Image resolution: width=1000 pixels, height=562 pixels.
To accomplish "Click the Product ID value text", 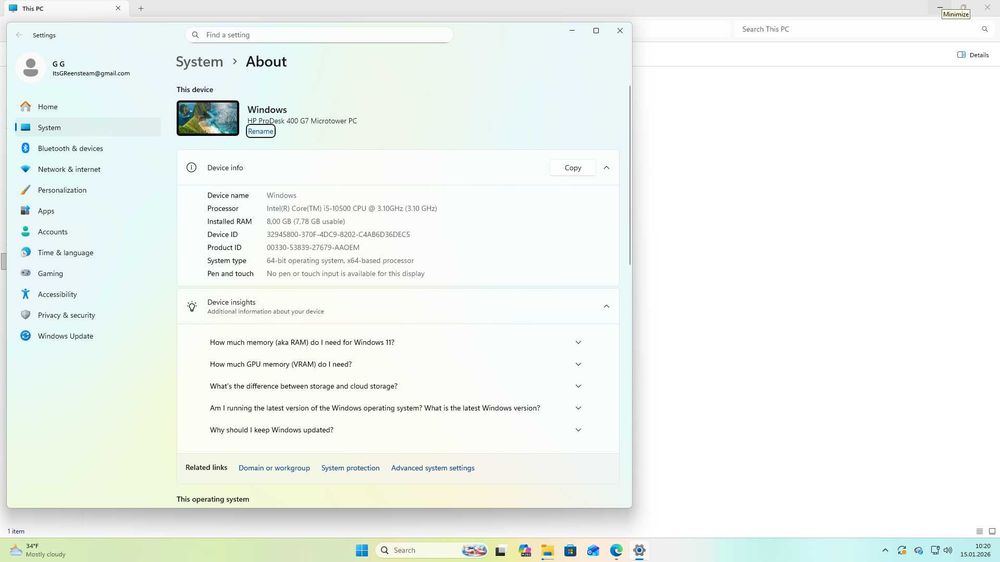I will [x=313, y=248].
